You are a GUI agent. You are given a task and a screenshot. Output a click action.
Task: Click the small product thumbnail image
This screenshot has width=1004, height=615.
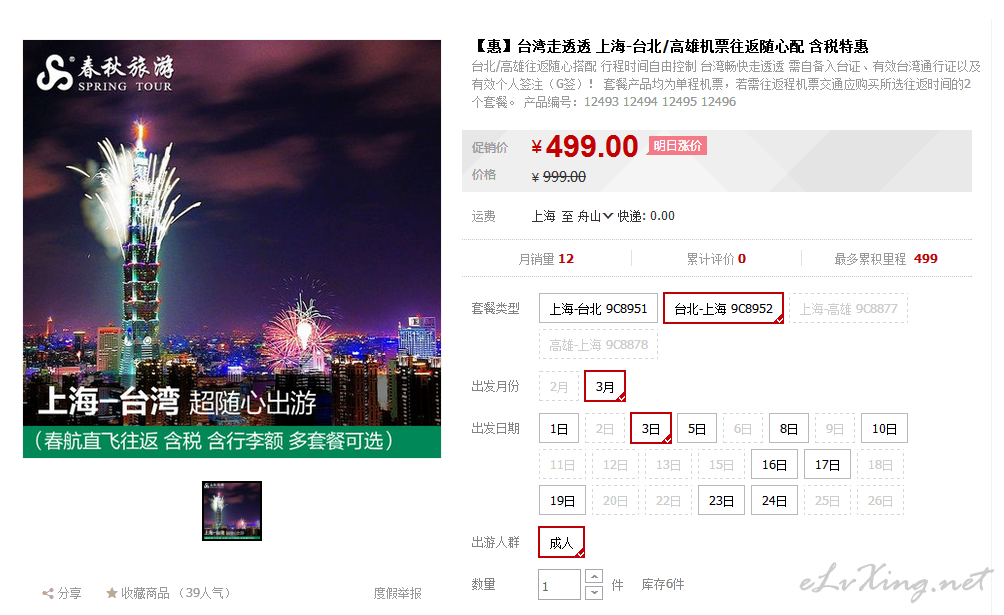(232, 511)
